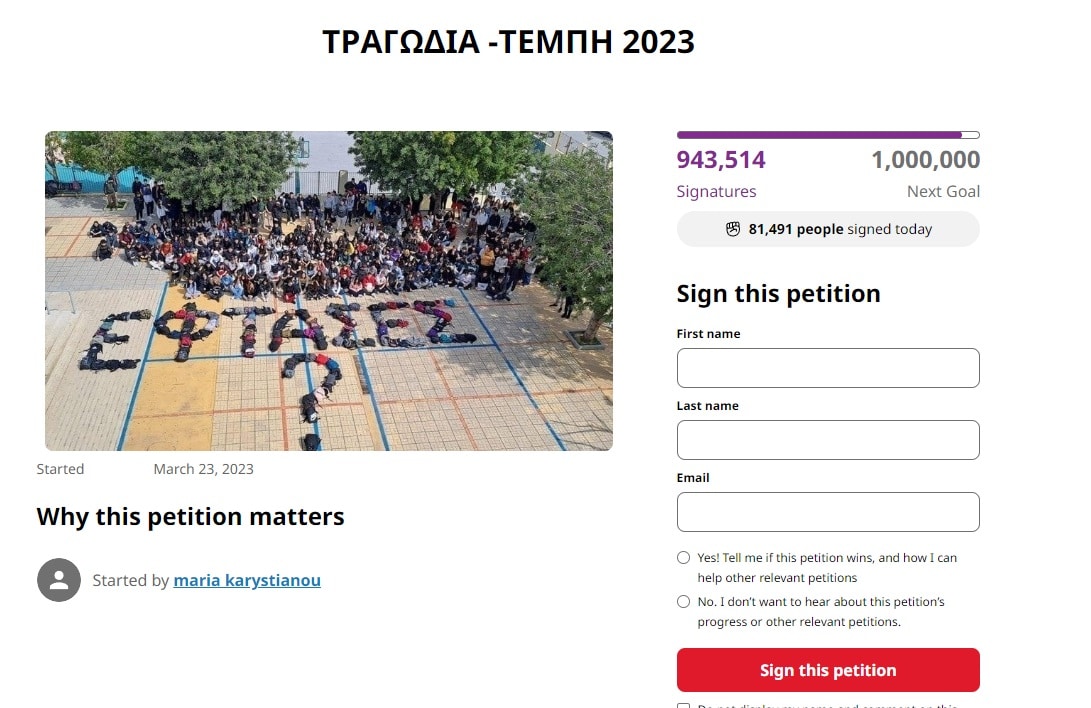Viewport: 1091px width, 708px height.
Task: Focus the Last name input box
Action: 828,440
